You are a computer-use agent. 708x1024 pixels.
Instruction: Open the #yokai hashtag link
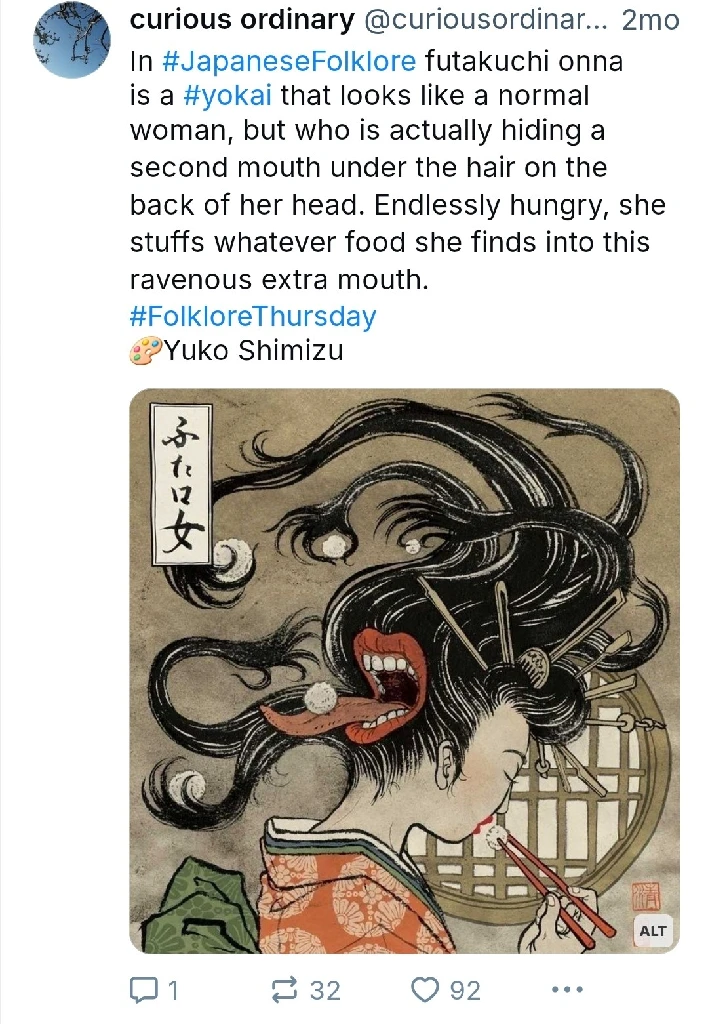point(227,96)
